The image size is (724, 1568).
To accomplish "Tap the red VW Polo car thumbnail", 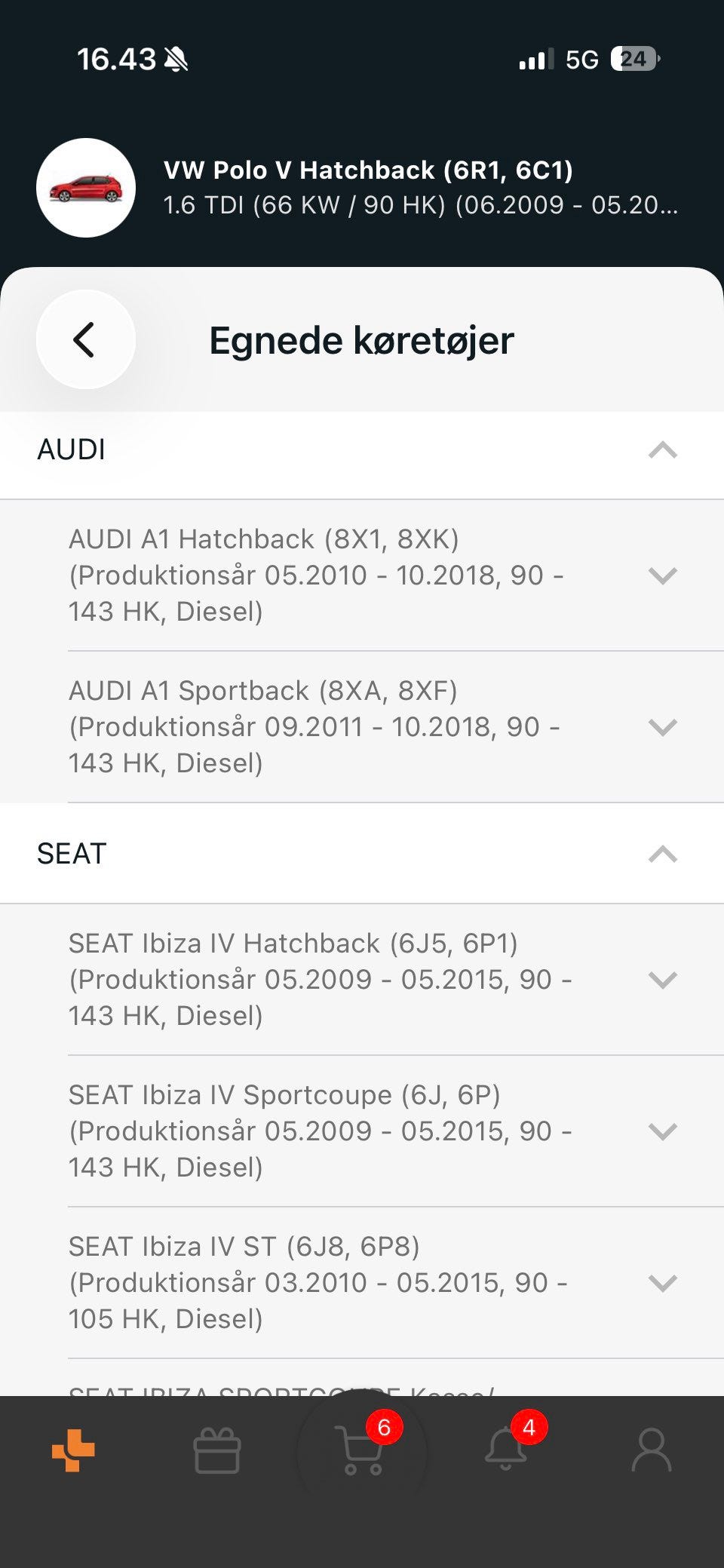I will tap(86, 188).
